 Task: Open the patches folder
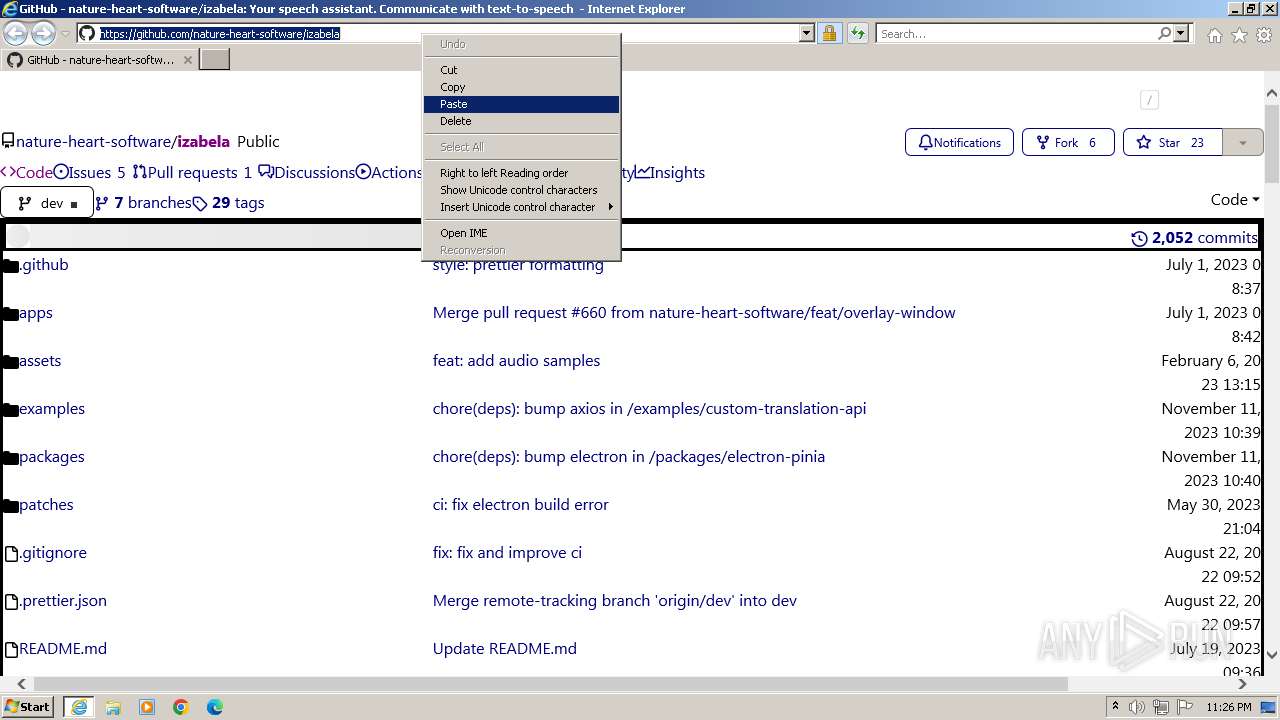(46, 504)
